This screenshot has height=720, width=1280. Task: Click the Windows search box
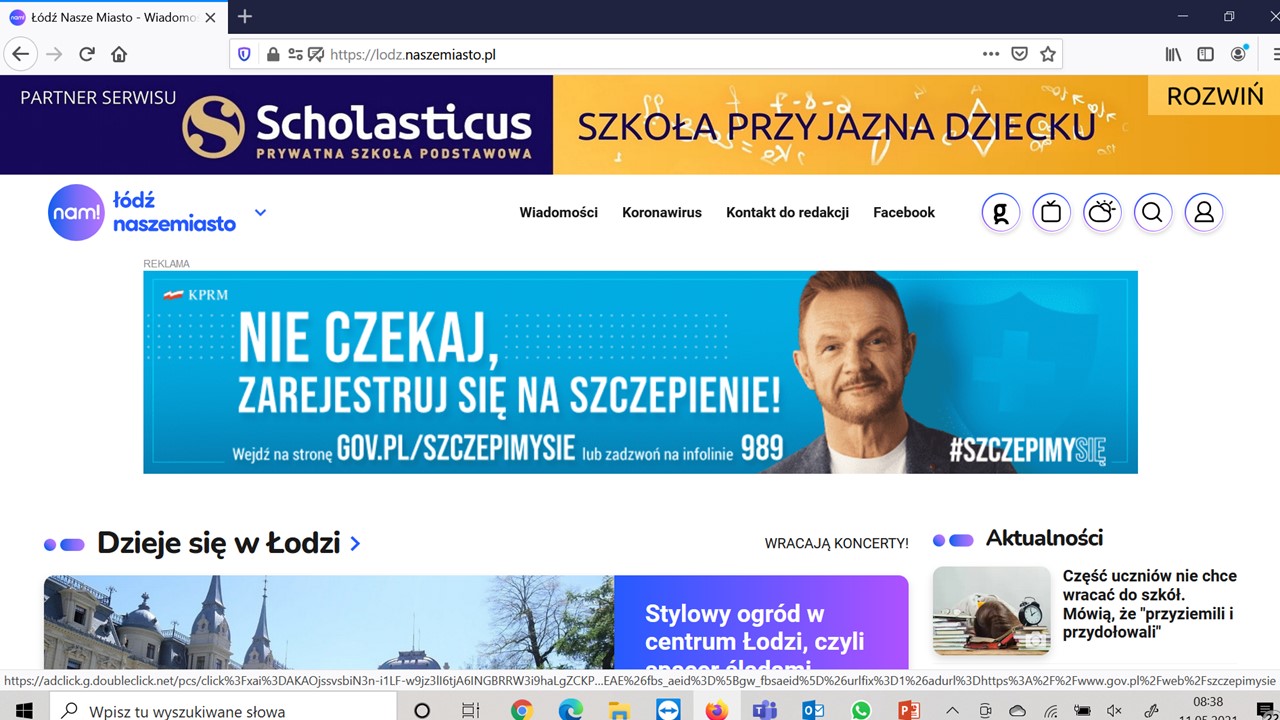224,710
